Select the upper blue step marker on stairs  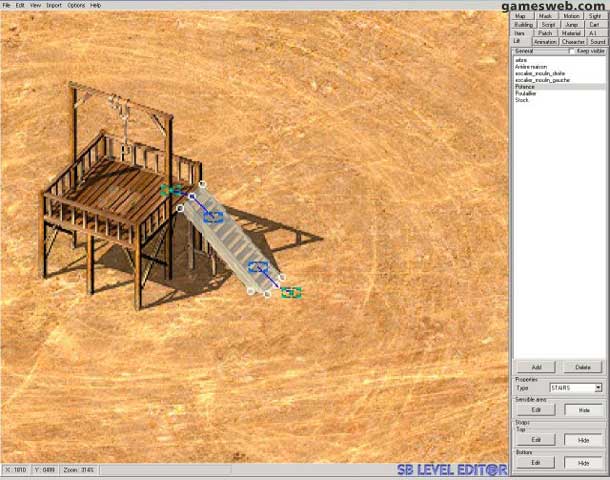pos(212,215)
